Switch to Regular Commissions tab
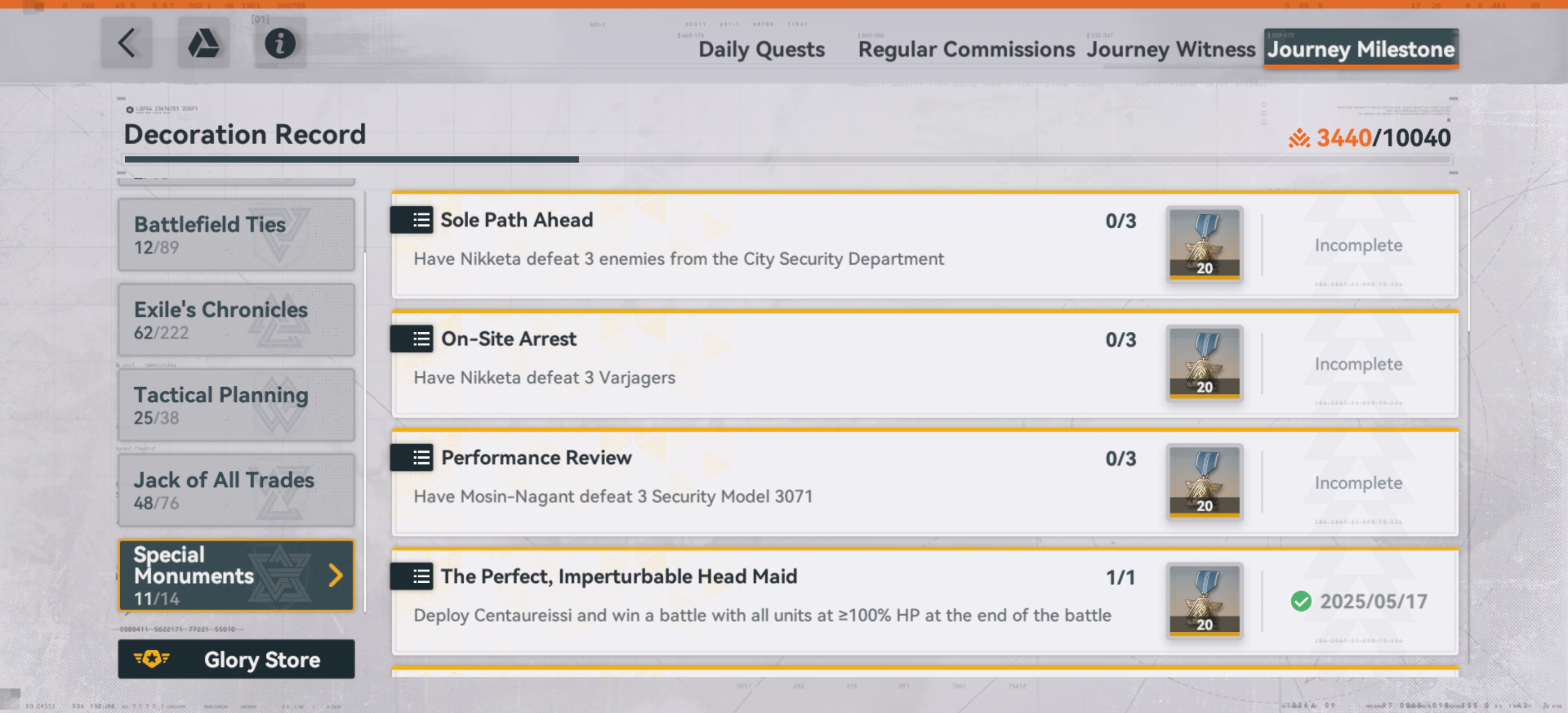Image resolution: width=1568 pixels, height=713 pixels. pyautogui.click(x=966, y=50)
